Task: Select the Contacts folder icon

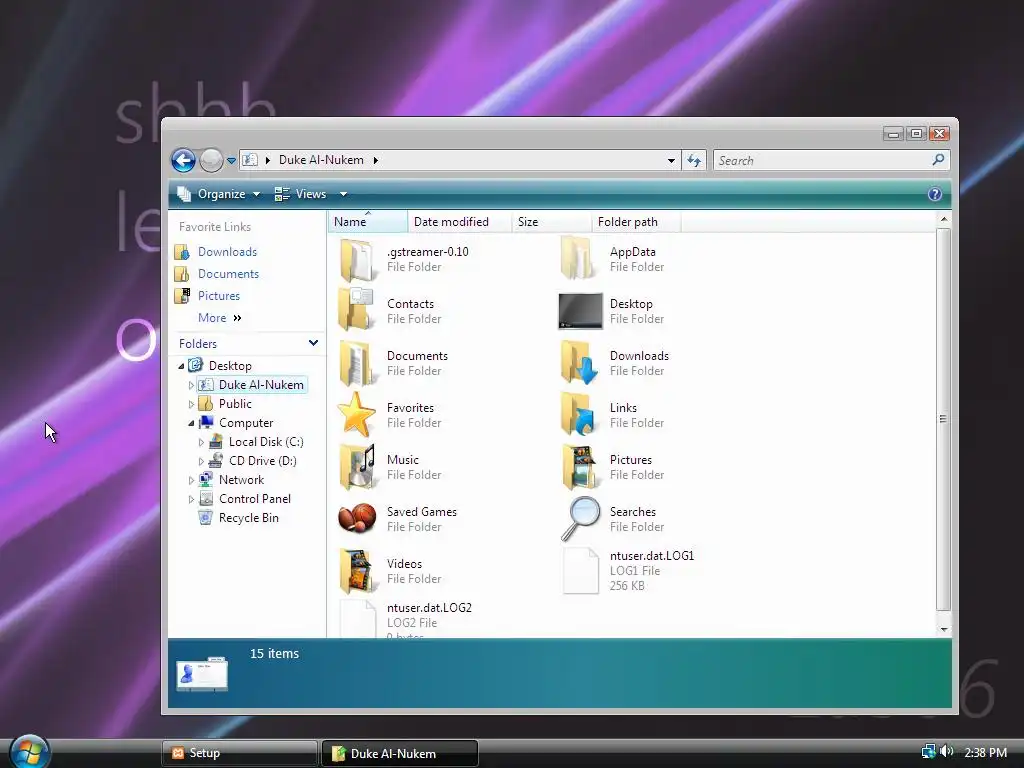Action: point(357,310)
